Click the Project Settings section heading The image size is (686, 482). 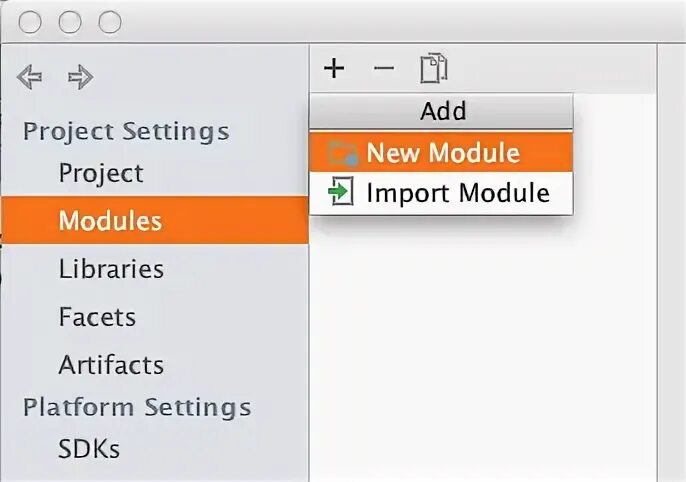point(126,131)
